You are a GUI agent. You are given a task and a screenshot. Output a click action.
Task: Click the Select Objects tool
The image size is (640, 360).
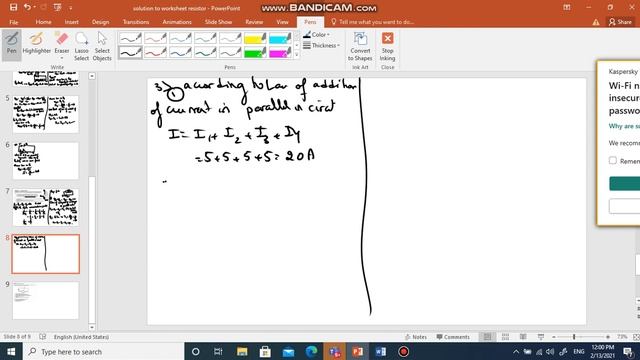[x=102, y=46]
